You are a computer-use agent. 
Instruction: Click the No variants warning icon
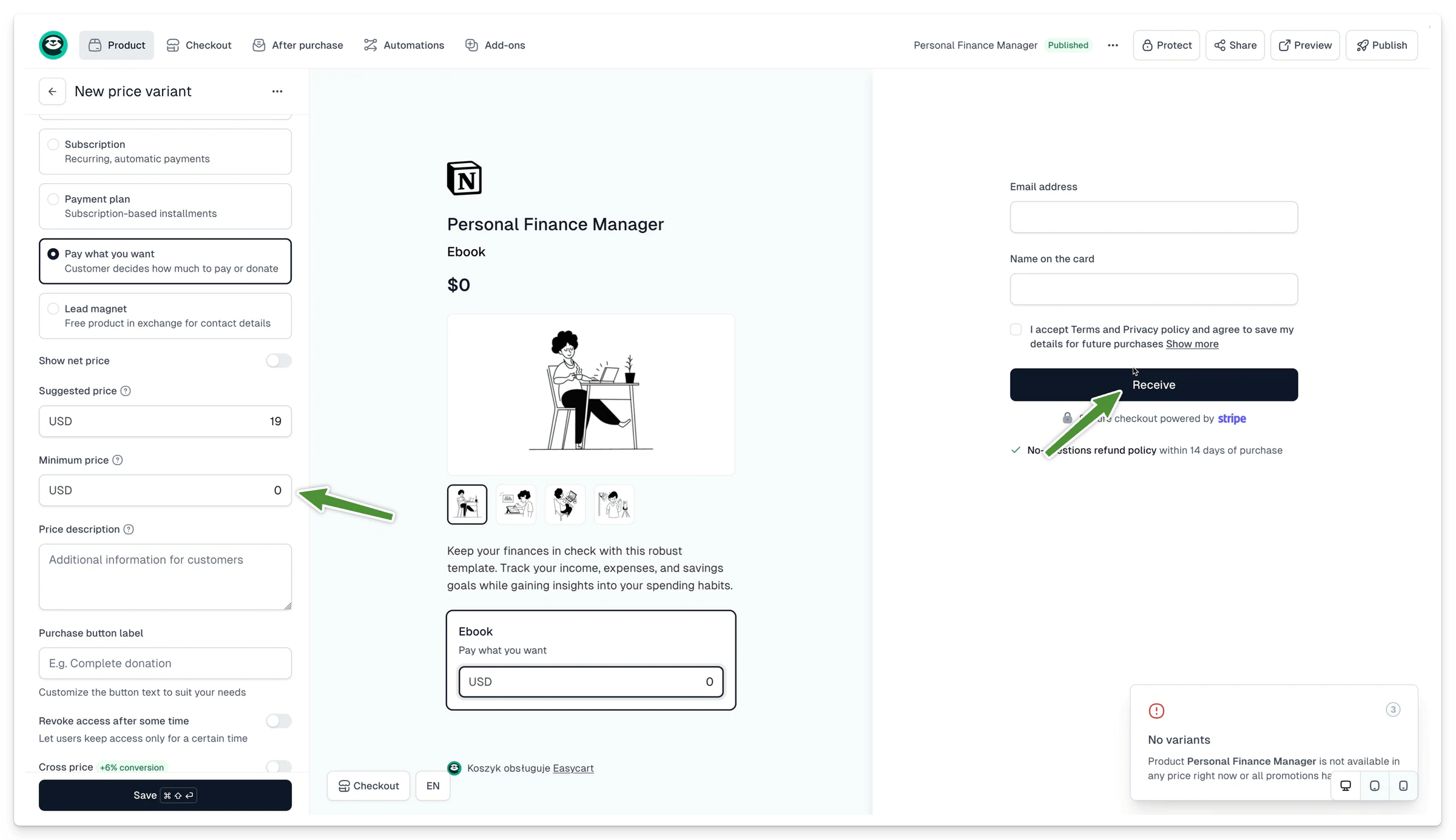pyautogui.click(x=1156, y=711)
